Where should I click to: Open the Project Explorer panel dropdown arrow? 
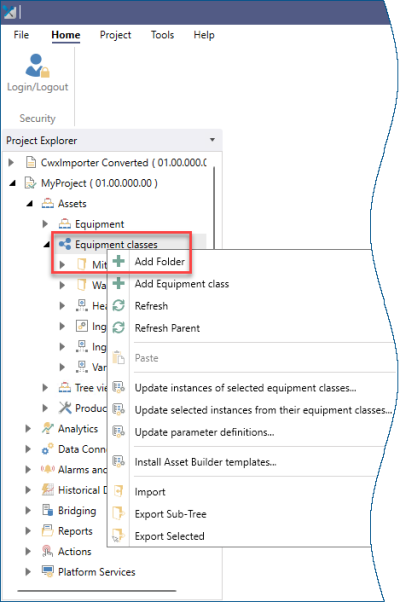(x=212, y=140)
